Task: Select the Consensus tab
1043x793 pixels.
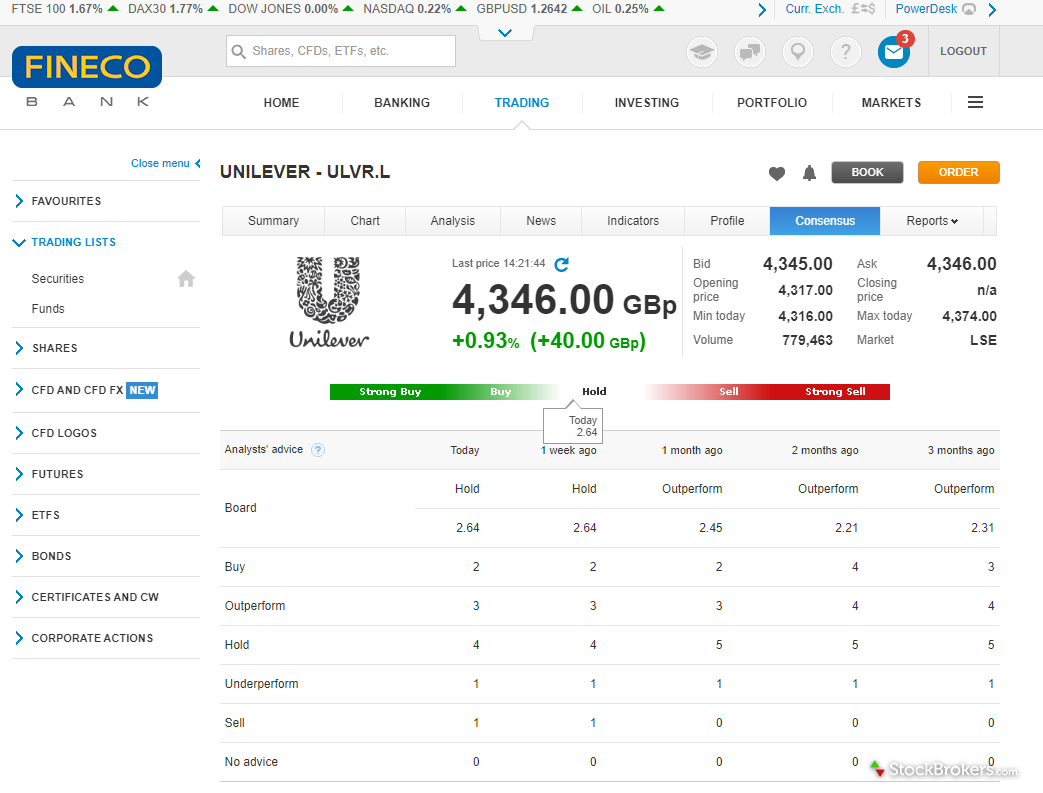Action: coord(825,221)
